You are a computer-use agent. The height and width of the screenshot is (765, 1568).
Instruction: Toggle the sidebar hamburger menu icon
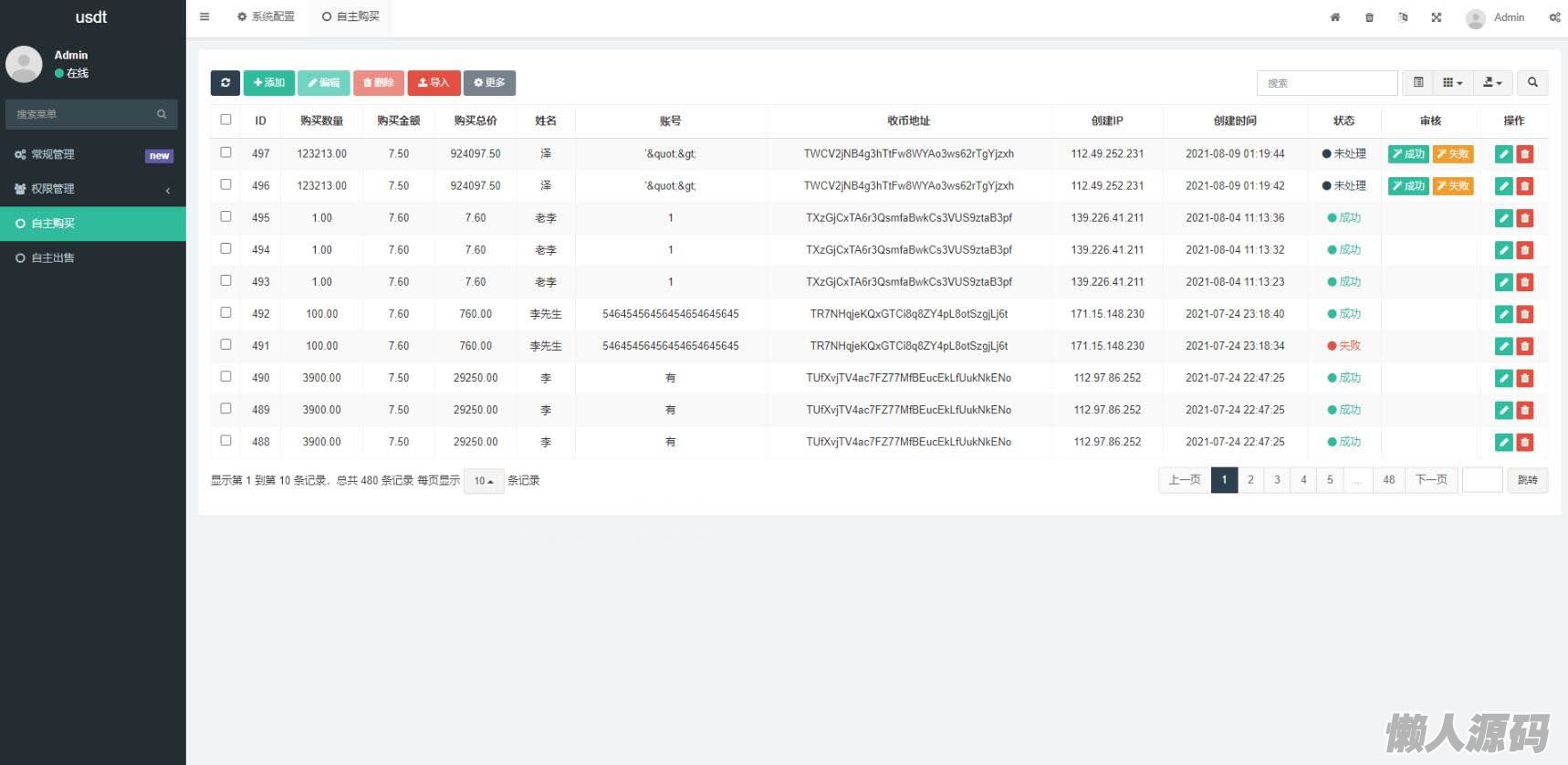point(204,16)
